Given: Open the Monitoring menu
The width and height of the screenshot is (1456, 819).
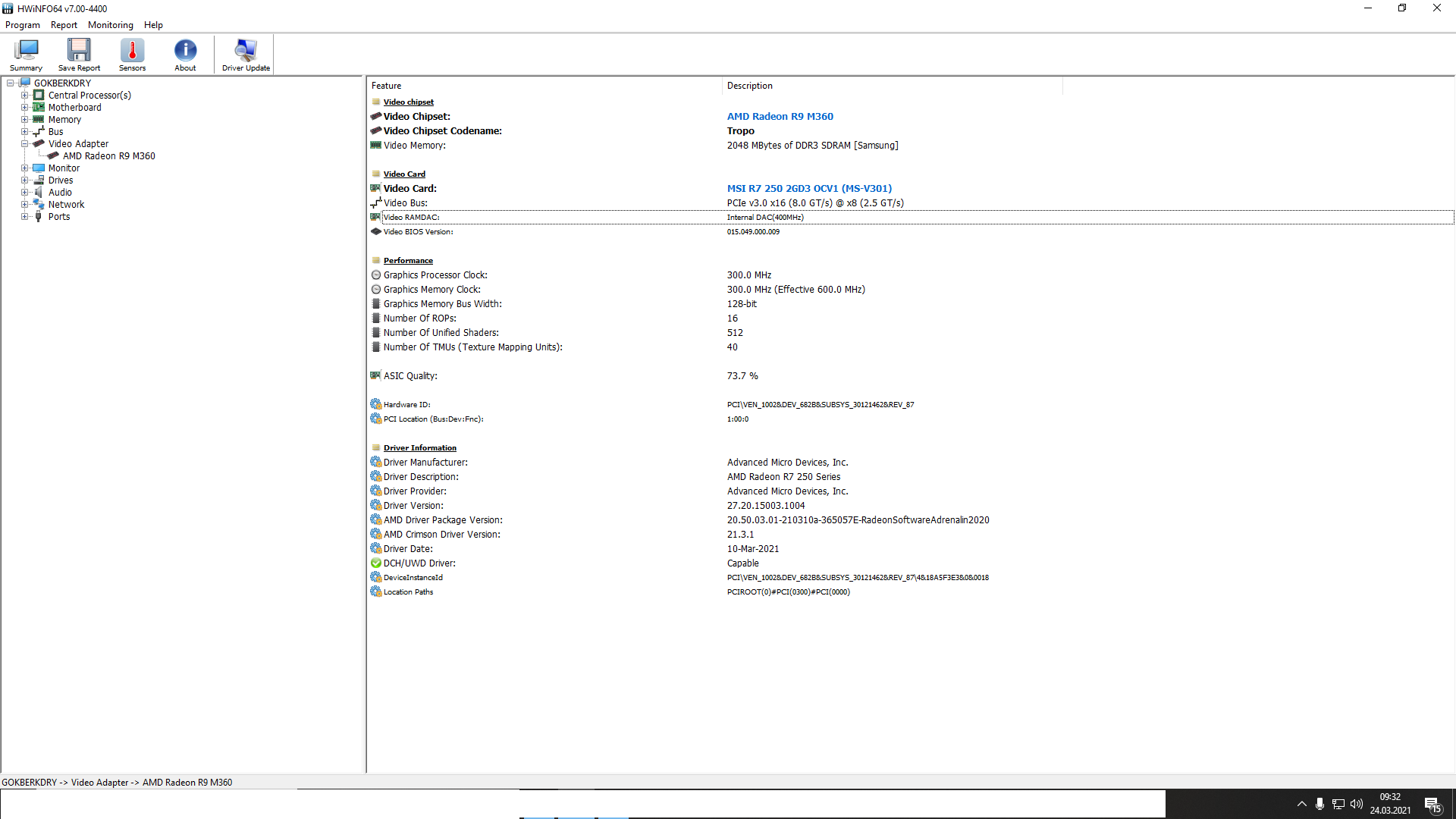Looking at the screenshot, I should click(110, 25).
